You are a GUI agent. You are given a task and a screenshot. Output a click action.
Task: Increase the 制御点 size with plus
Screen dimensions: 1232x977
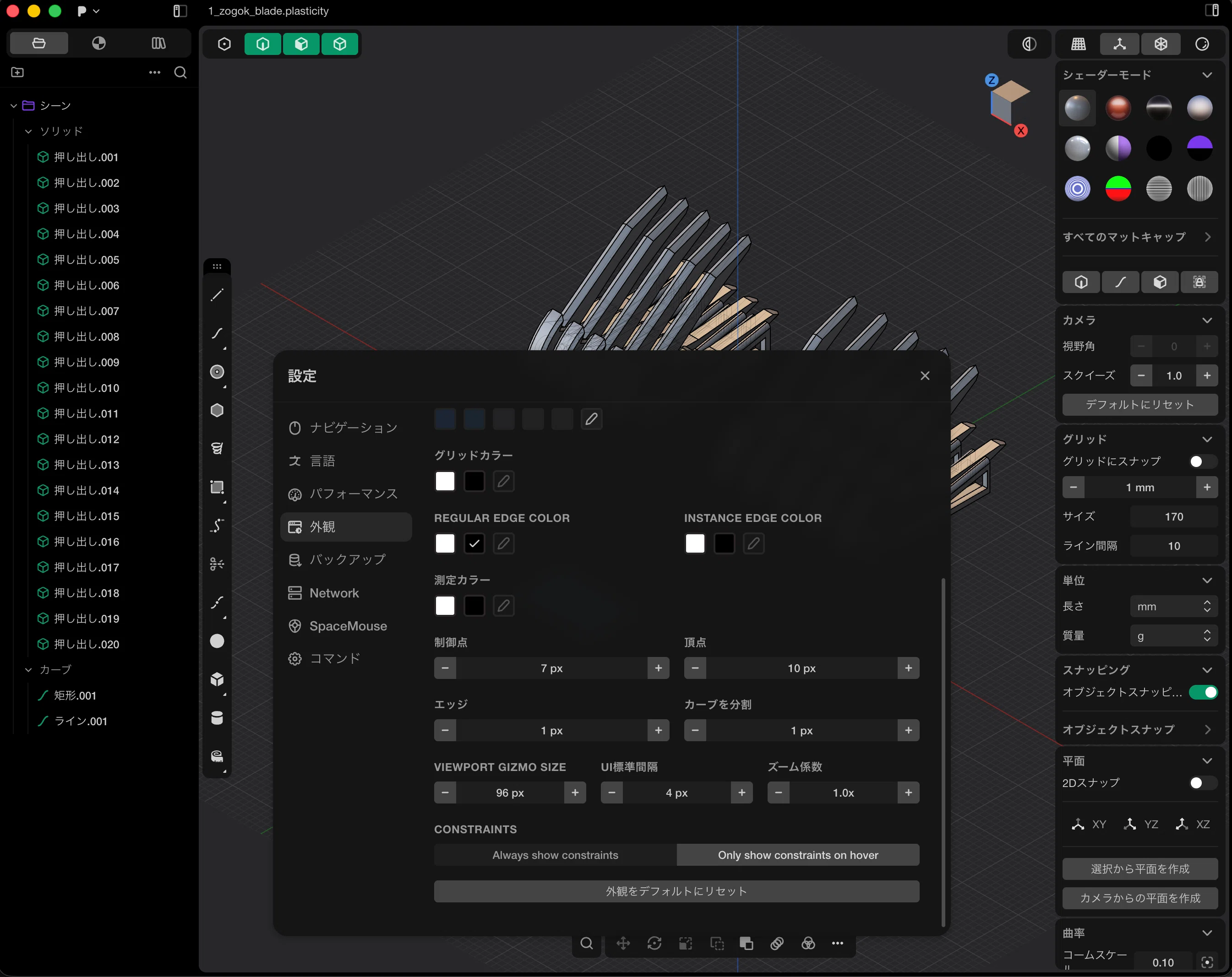pyautogui.click(x=658, y=668)
